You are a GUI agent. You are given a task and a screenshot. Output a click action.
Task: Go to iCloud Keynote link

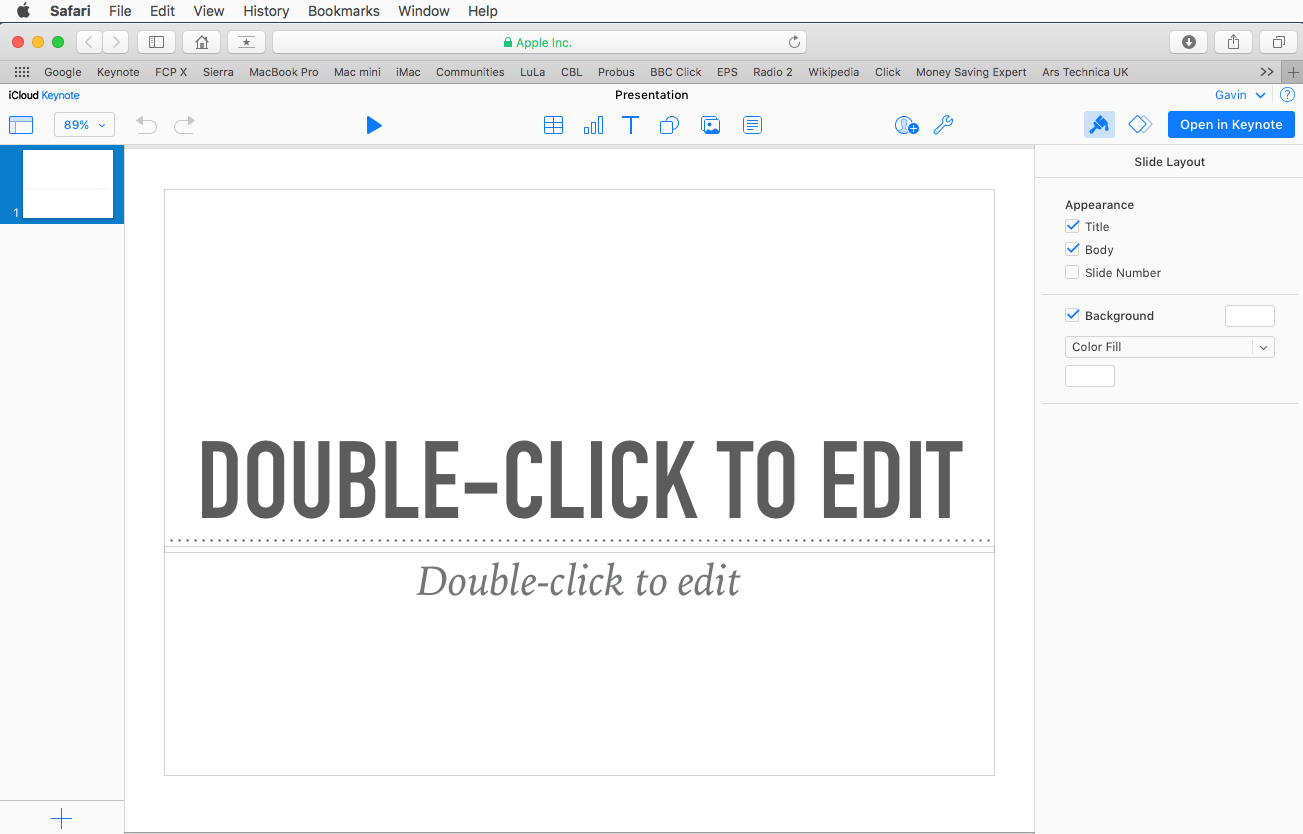point(44,95)
